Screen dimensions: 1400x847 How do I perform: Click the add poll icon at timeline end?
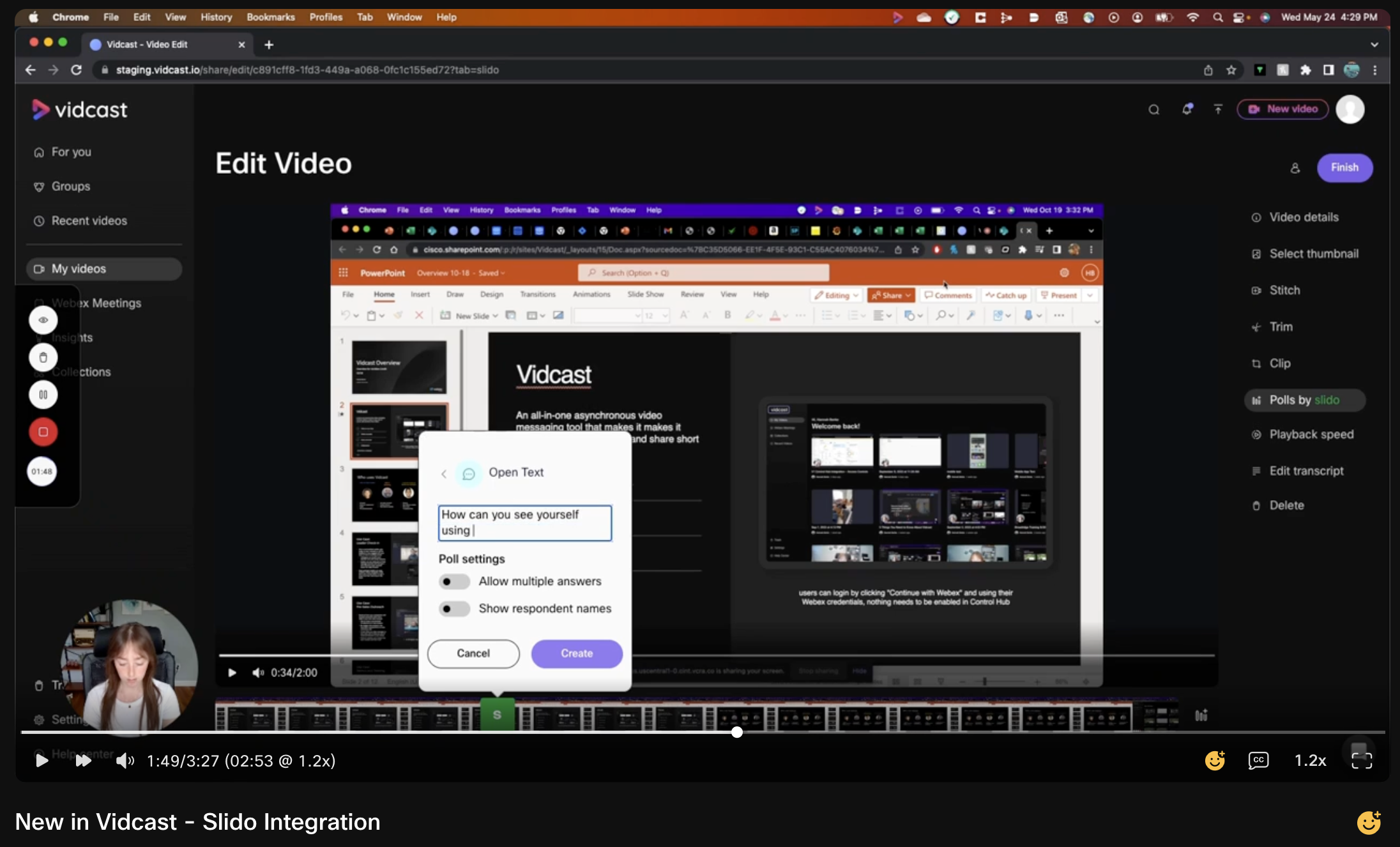1201,715
